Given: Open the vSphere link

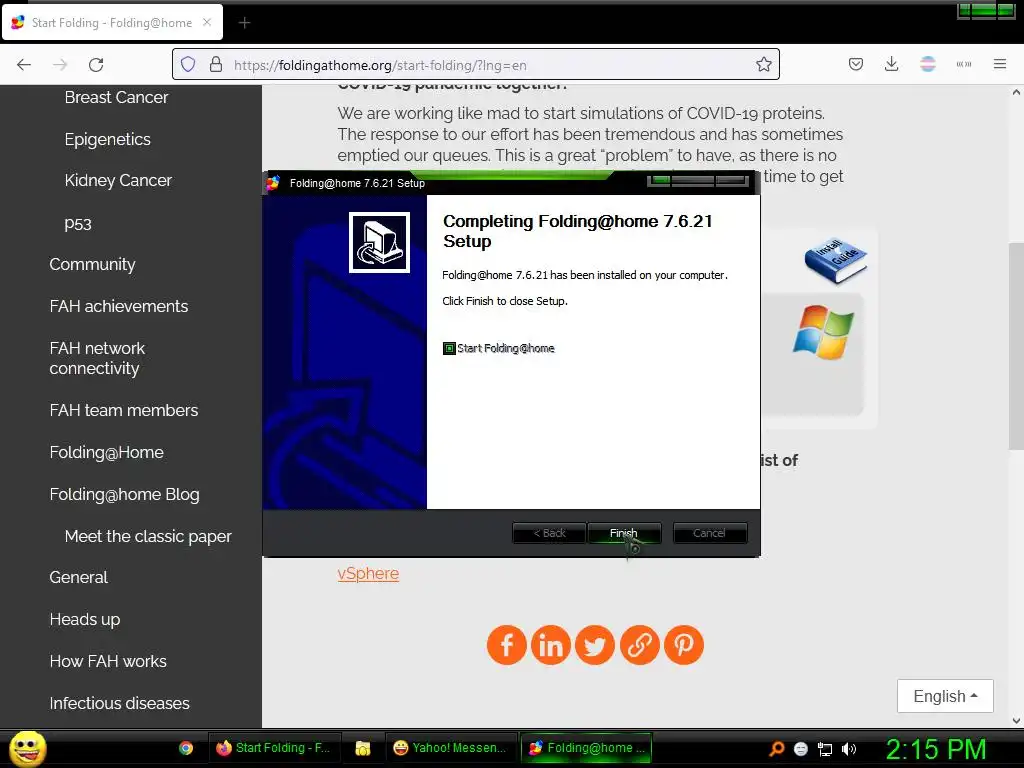Looking at the screenshot, I should click(x=368, y=573).
